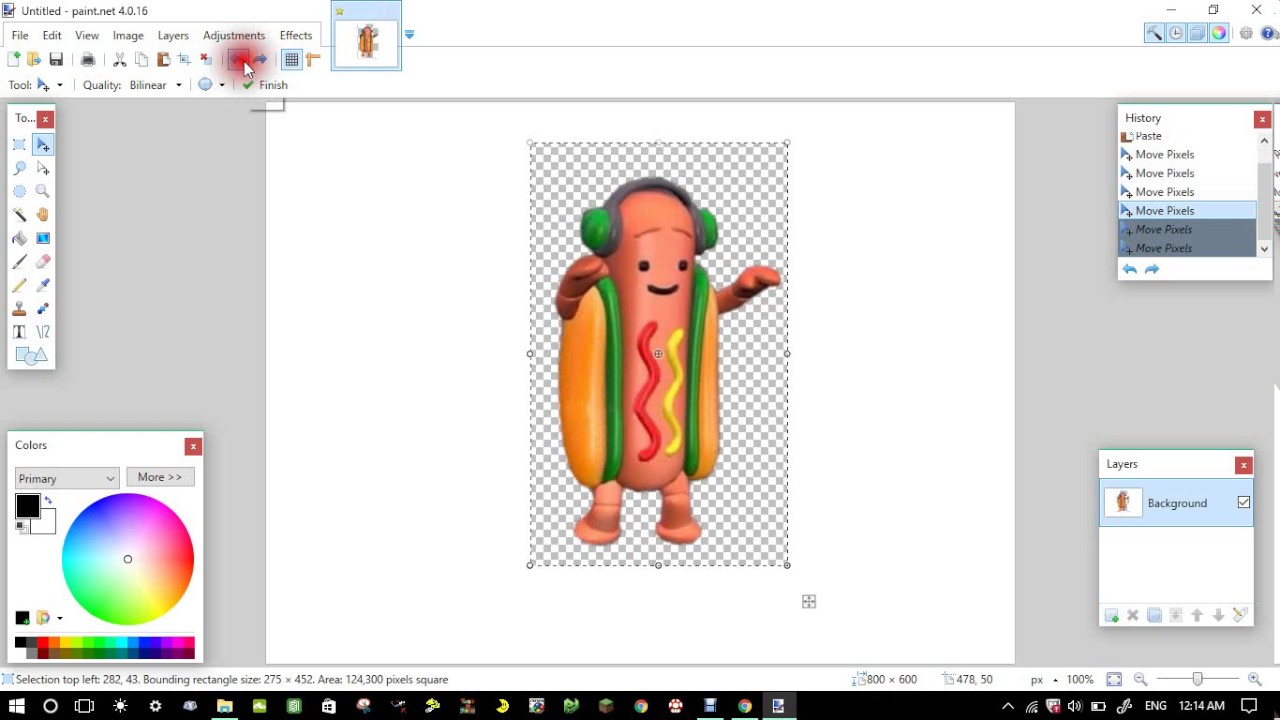Click the New file toolbar icon

click(13, 60)
